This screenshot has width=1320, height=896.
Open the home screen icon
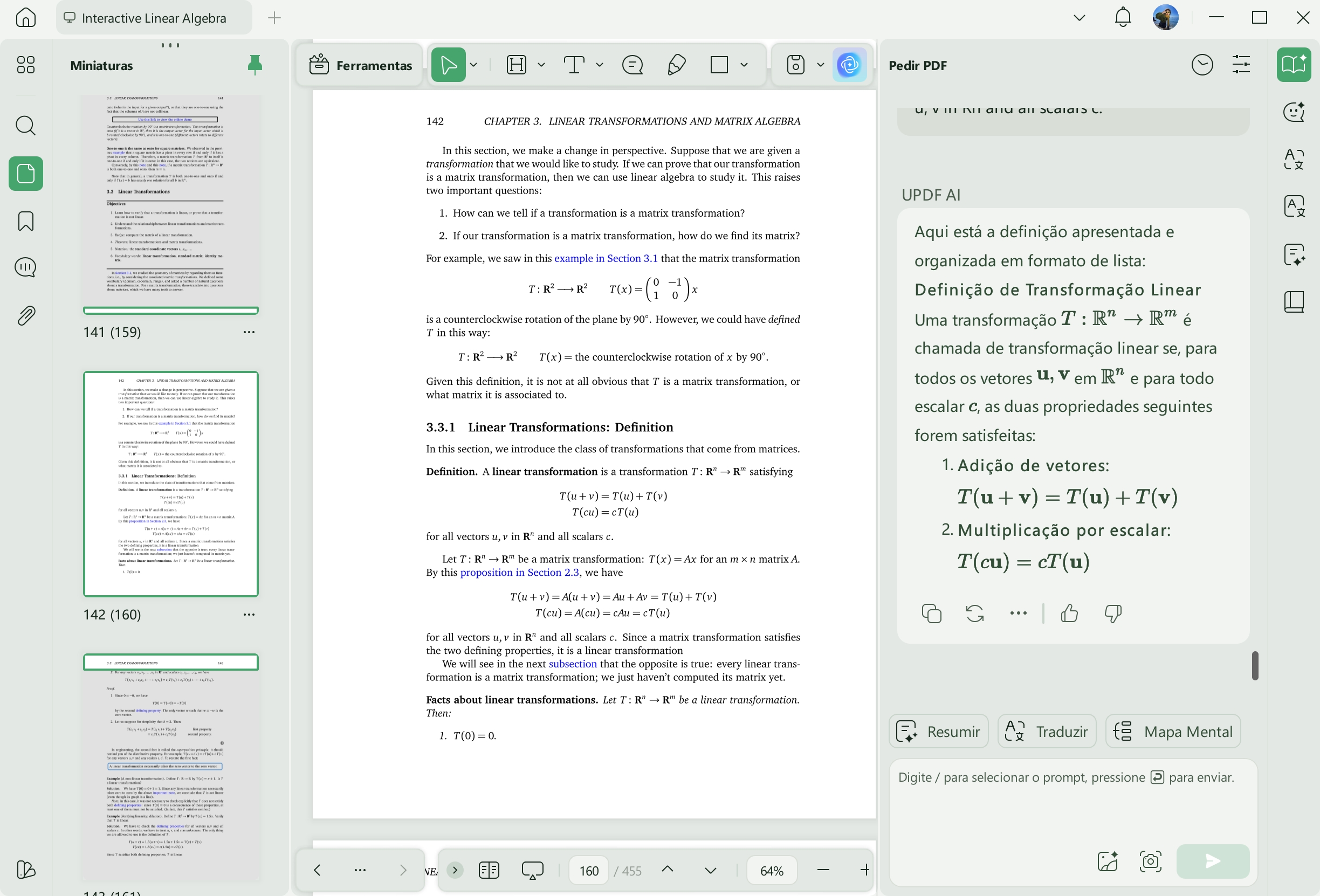[x=25, y=18]
